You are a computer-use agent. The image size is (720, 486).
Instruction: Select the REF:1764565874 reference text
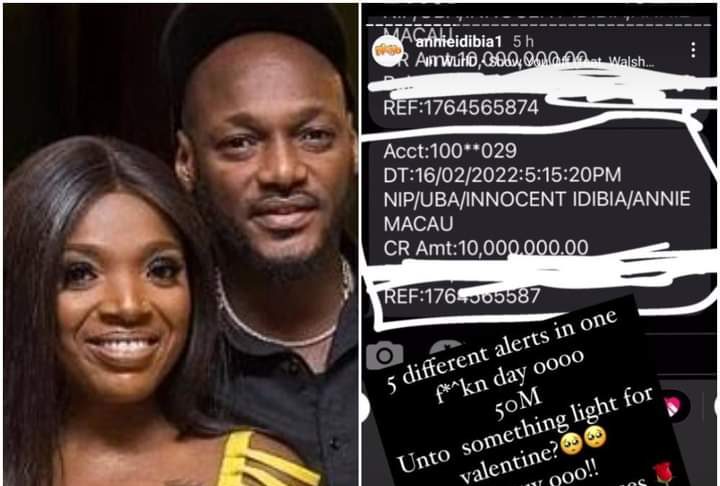pyautogui.click(x=461, y=108)
